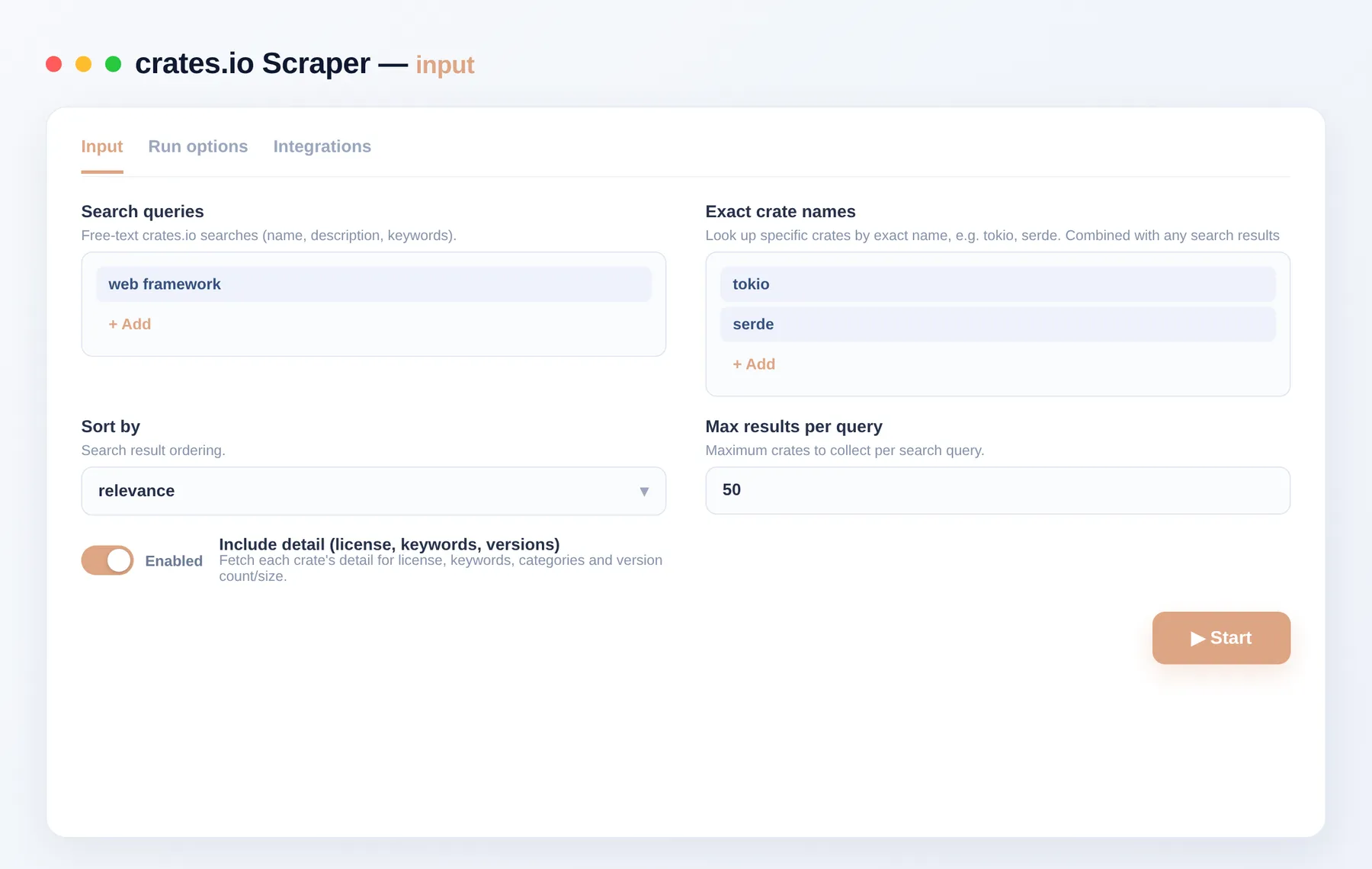1372x869 pixels.
Task: Select the 'serde' crate name entry
Action: (x=998, y=324)
